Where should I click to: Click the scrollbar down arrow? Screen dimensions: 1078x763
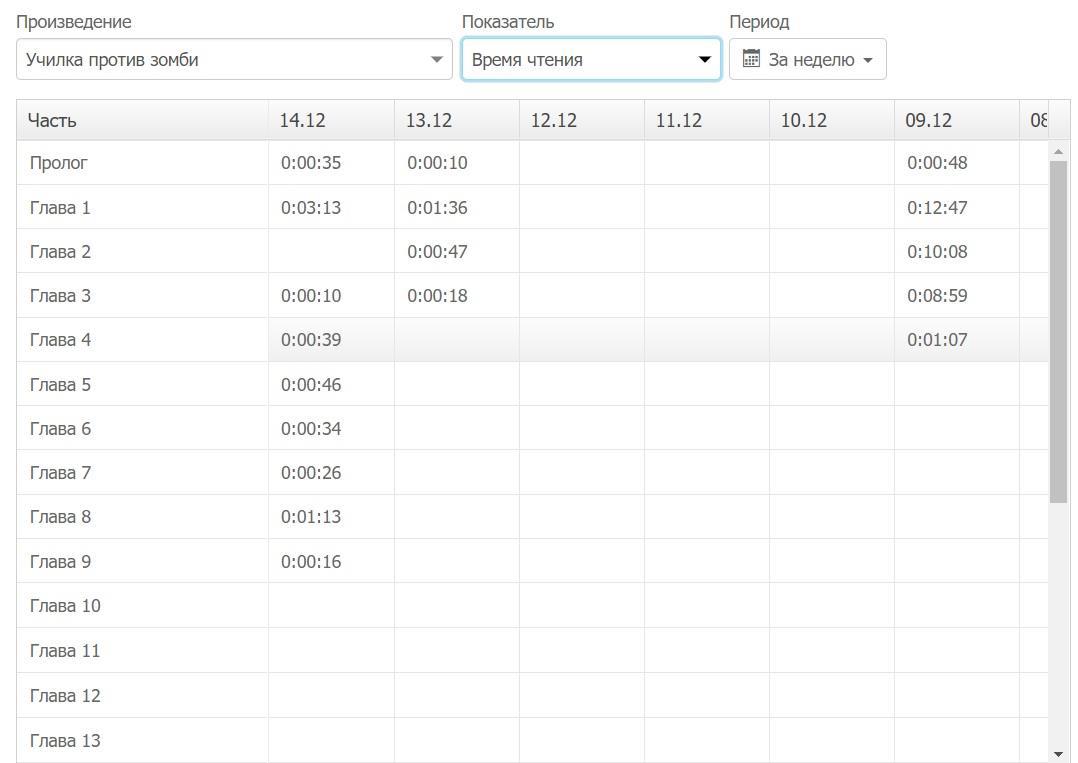[x=1058, y=754]
